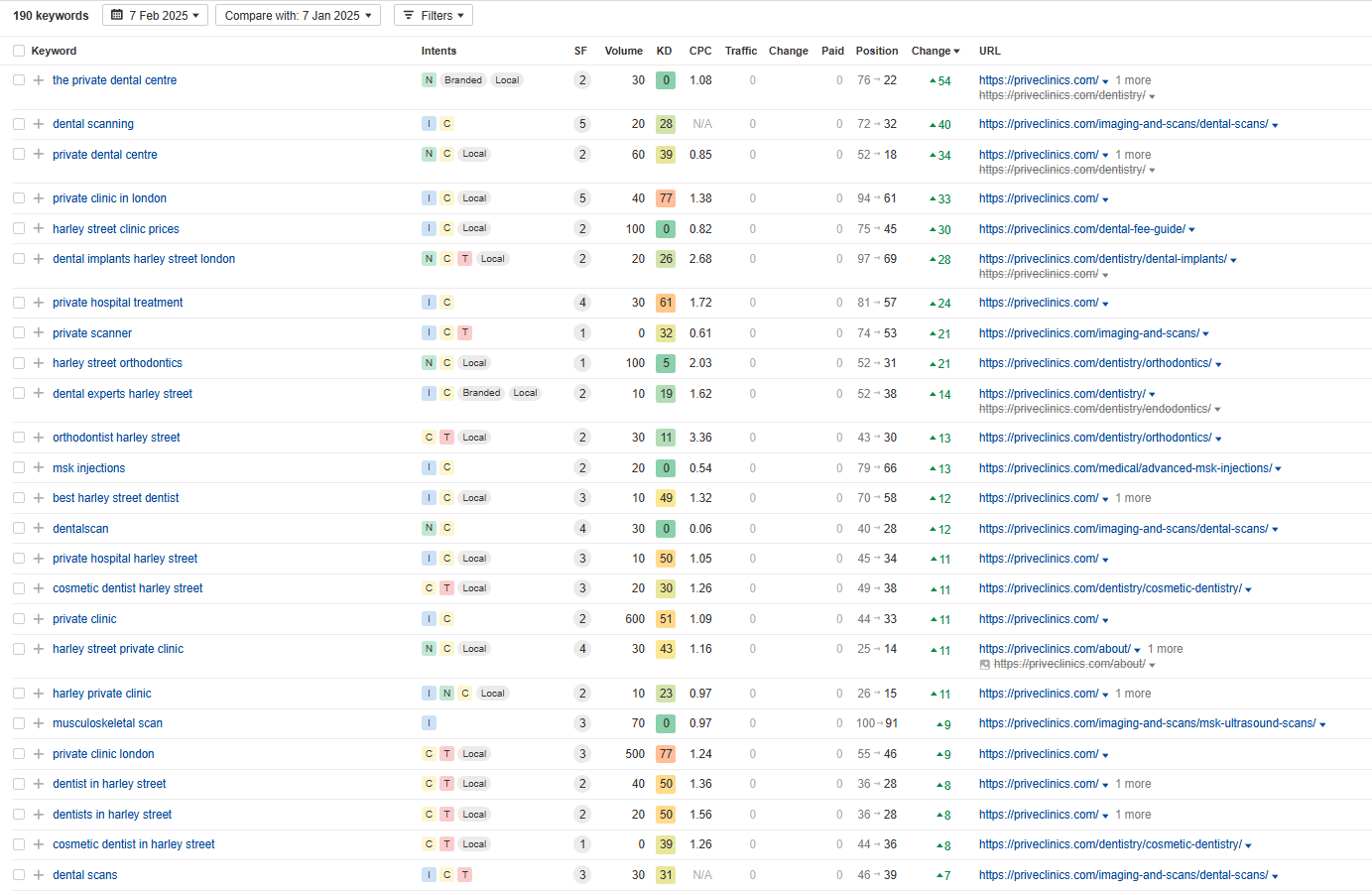Tick the select-all checkbox in header
This screenshot has width=1372, height=895.
point(19,51)
